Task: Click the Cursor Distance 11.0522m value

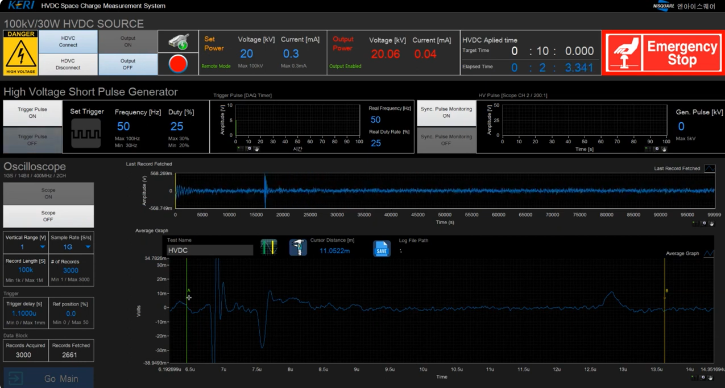Action: 335,251
